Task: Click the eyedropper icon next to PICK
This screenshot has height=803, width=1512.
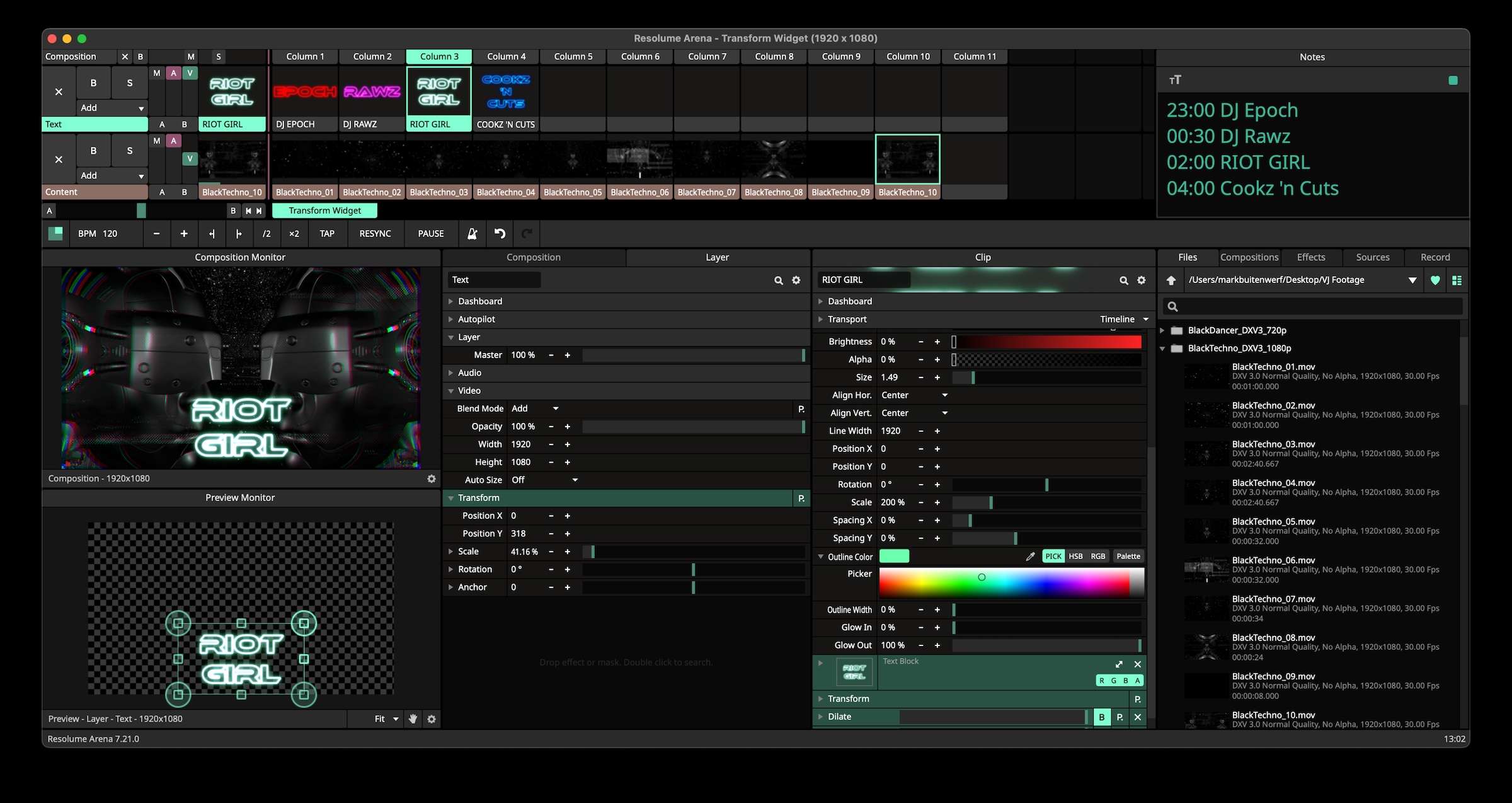Action: tap(1031, 556)
